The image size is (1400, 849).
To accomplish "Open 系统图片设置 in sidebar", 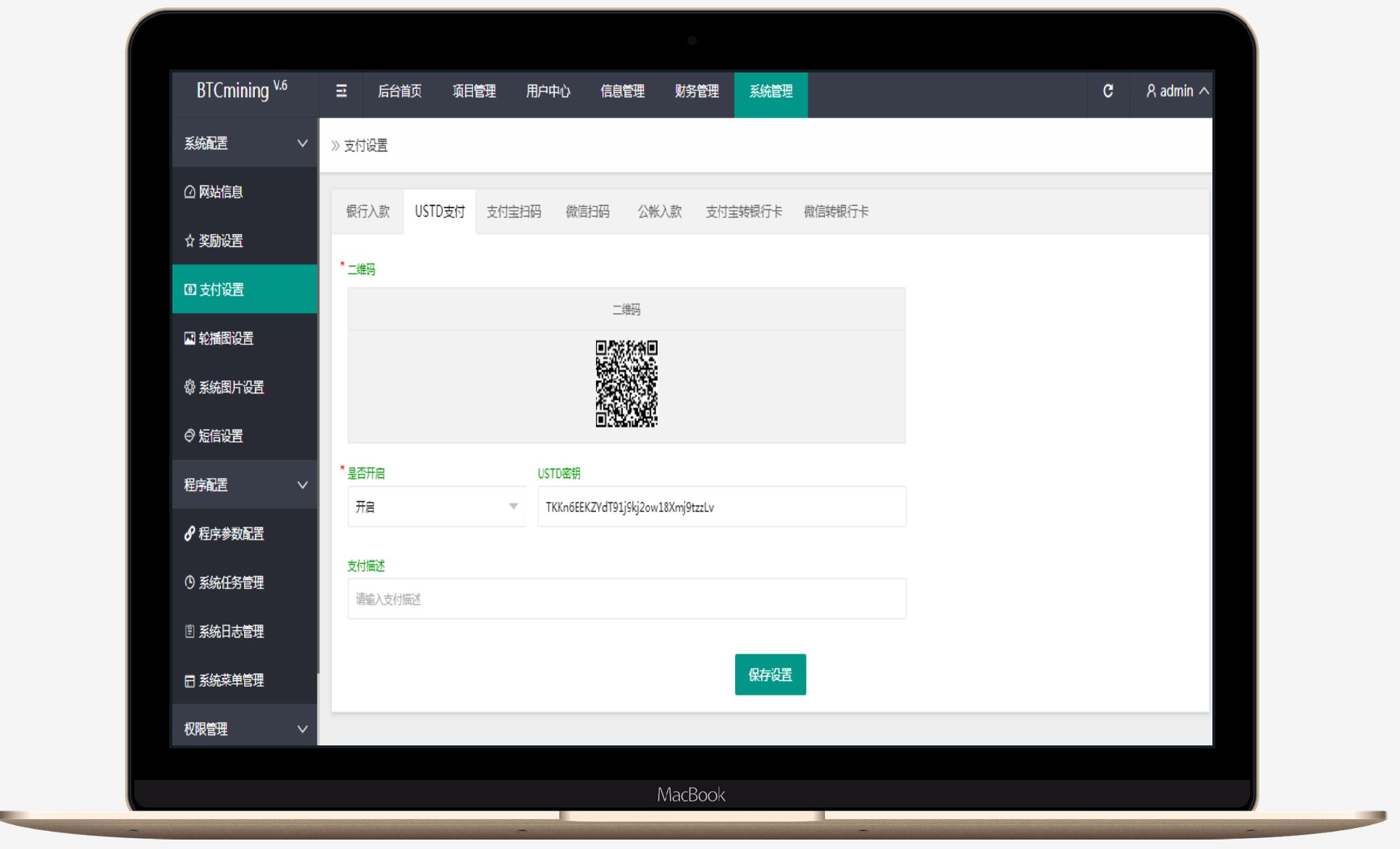I will [x=245, y=387].
